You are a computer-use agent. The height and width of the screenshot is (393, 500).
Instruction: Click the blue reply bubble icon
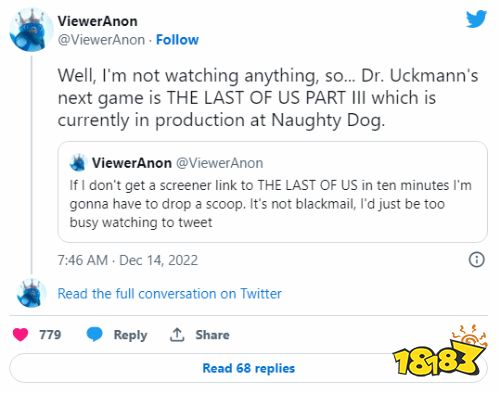click(94, 334)
